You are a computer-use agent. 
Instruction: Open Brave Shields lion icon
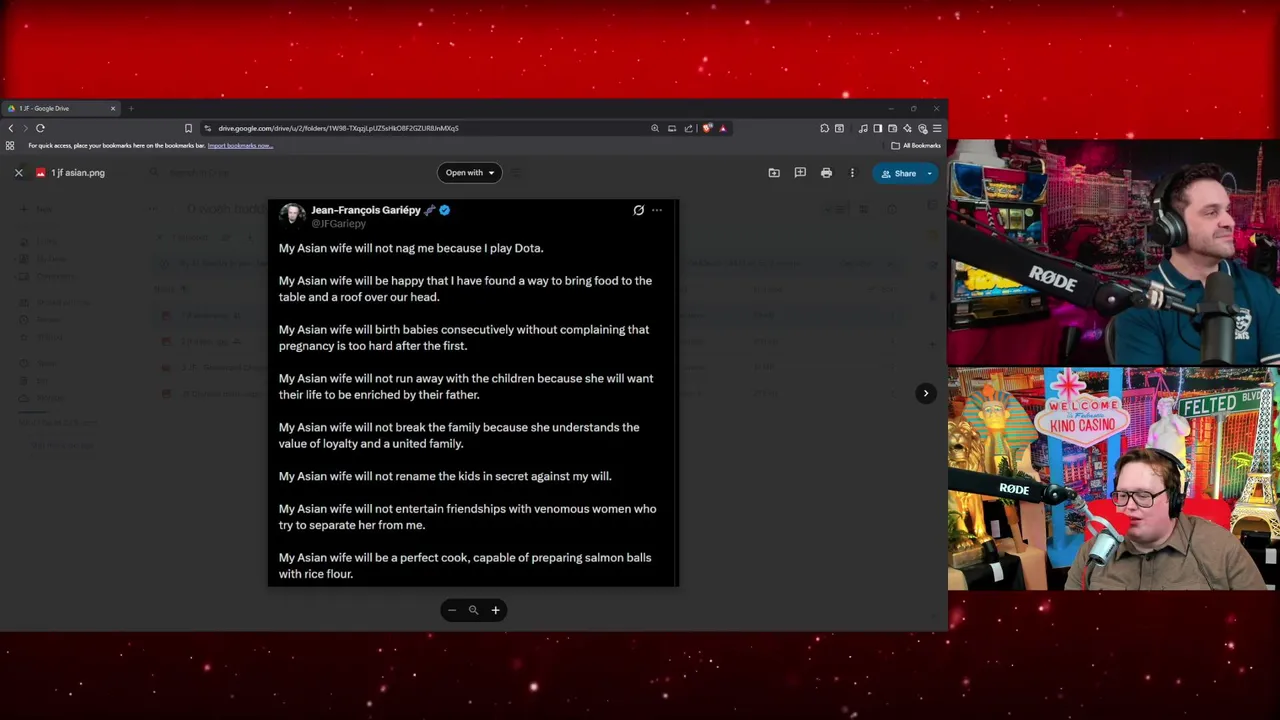[x=707, y=128]
